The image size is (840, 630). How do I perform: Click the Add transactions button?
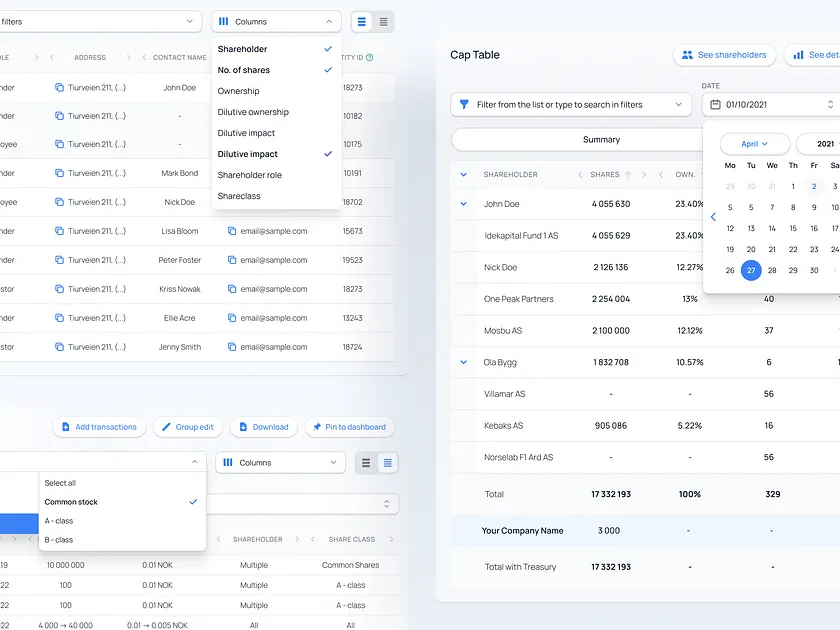(99, 427)
